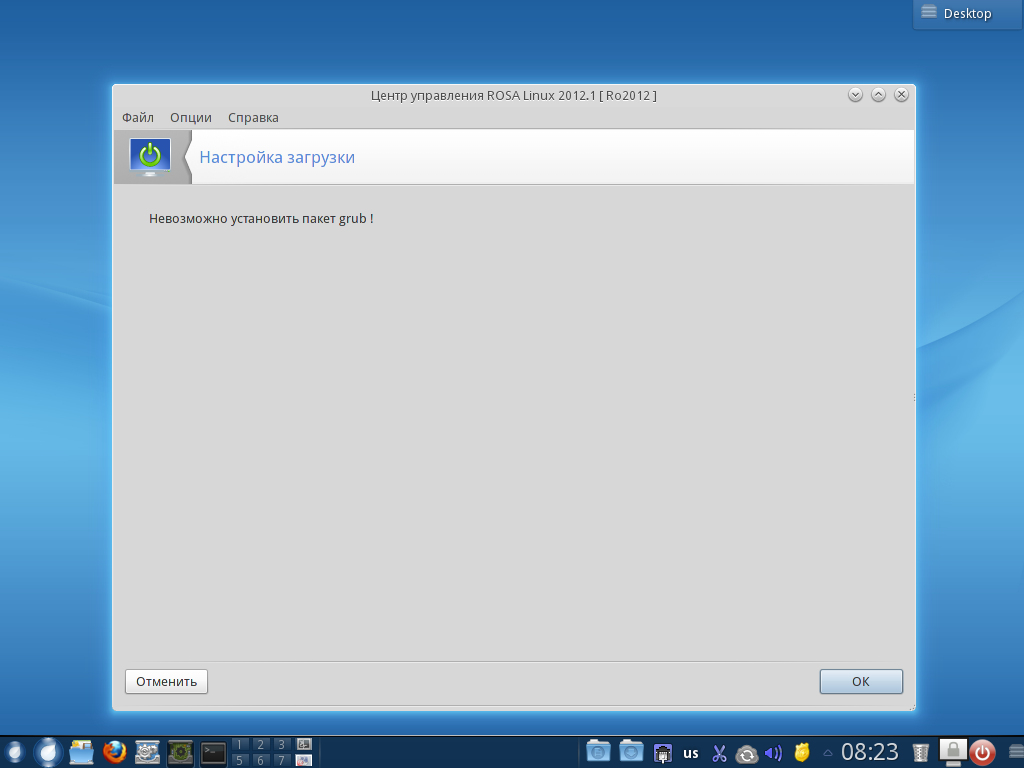1024x768 pixels.
Task: Open the Desktop toolbox at top right
Action: point(967,14)
